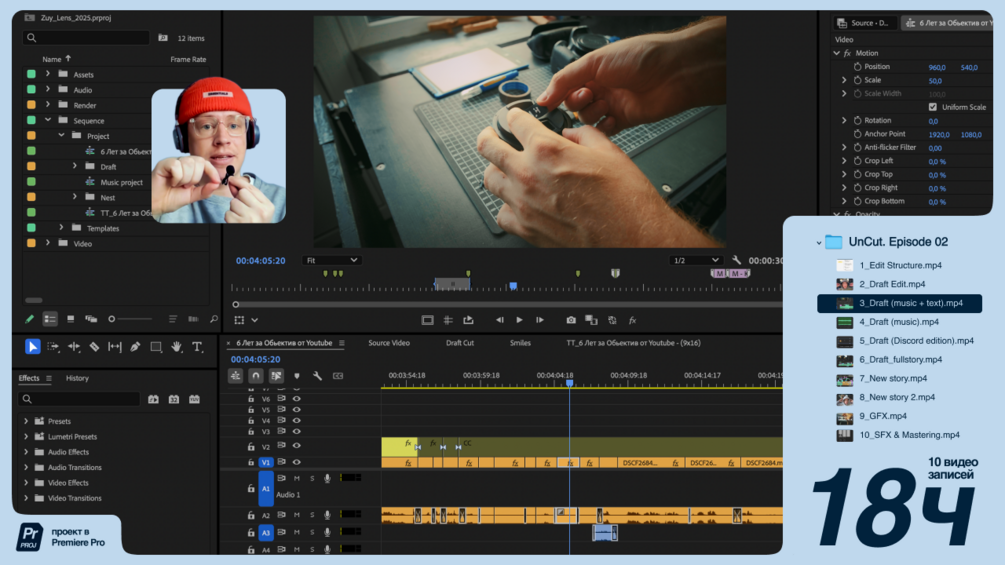
Task: Switch to the History tab
Action: click(77, 378)
